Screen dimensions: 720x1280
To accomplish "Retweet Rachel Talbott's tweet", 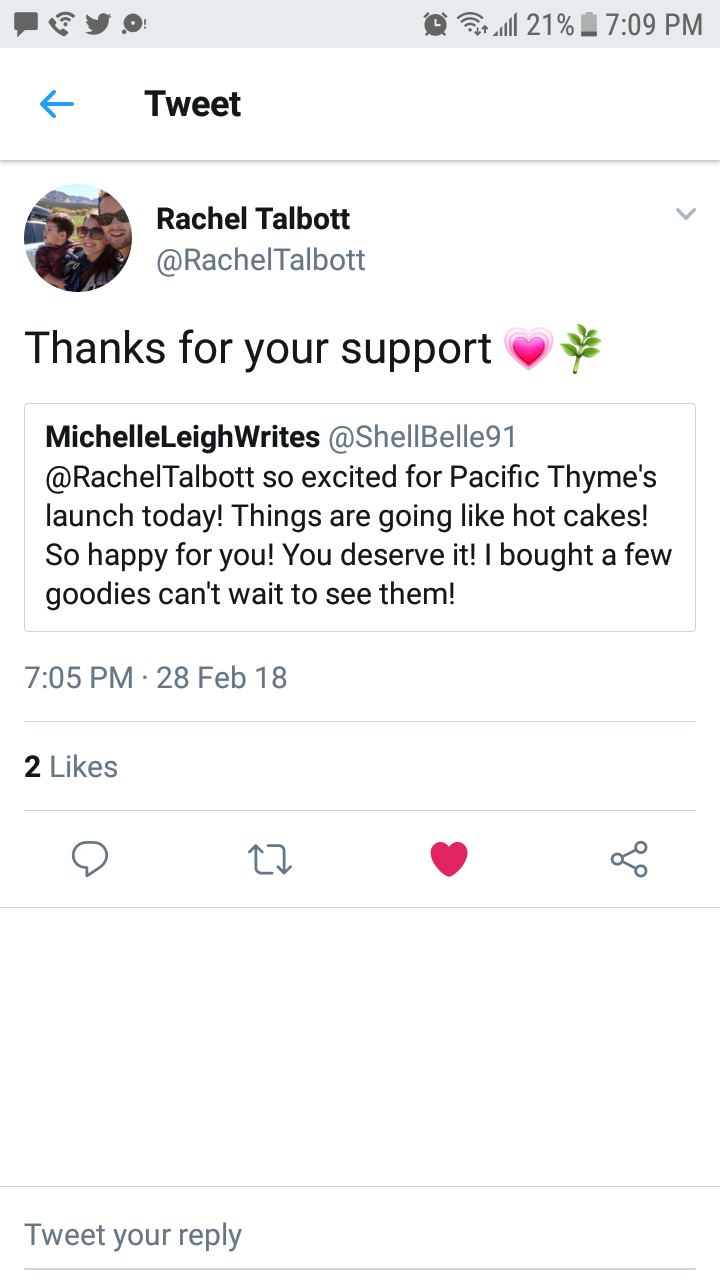I will coord(269,858).
